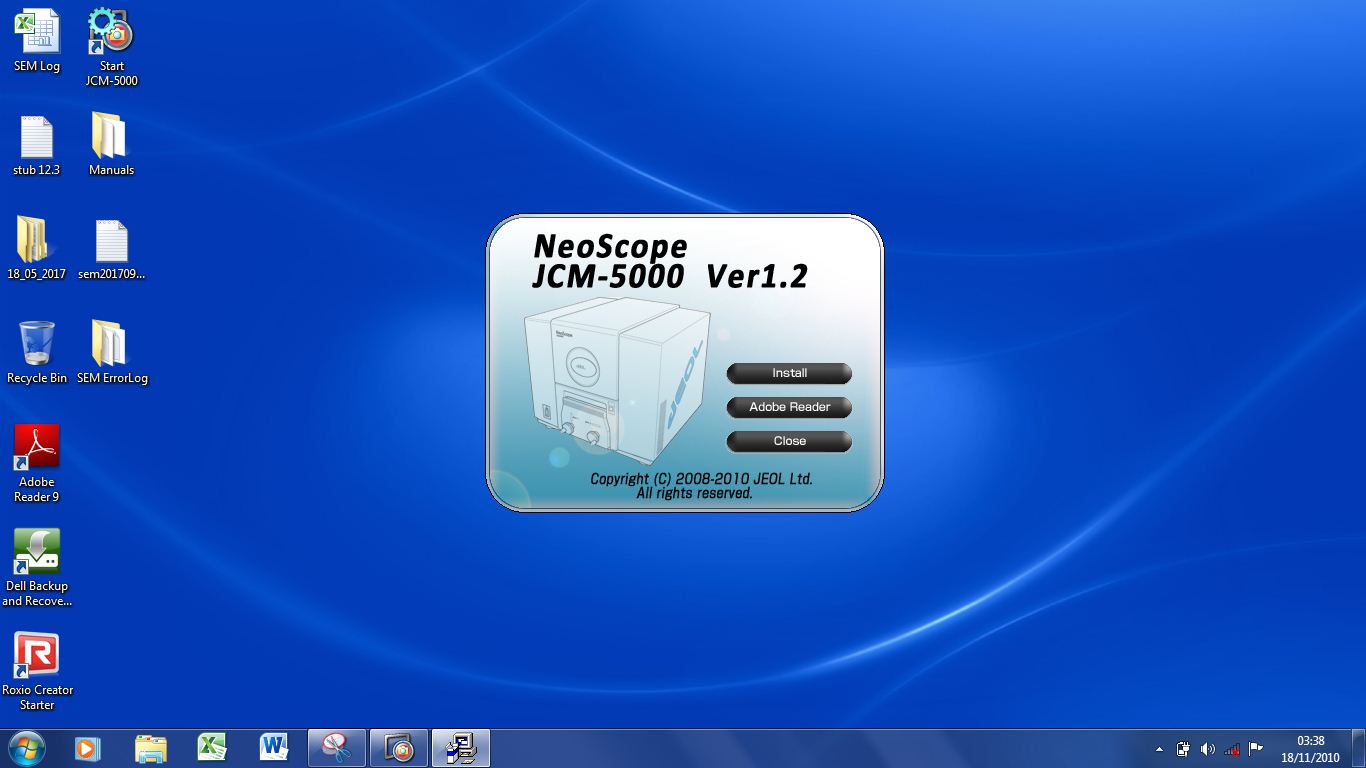Click the Safely Remove Hardware tray icon
1366x768 pixels.
click(x=1183, y=749)
